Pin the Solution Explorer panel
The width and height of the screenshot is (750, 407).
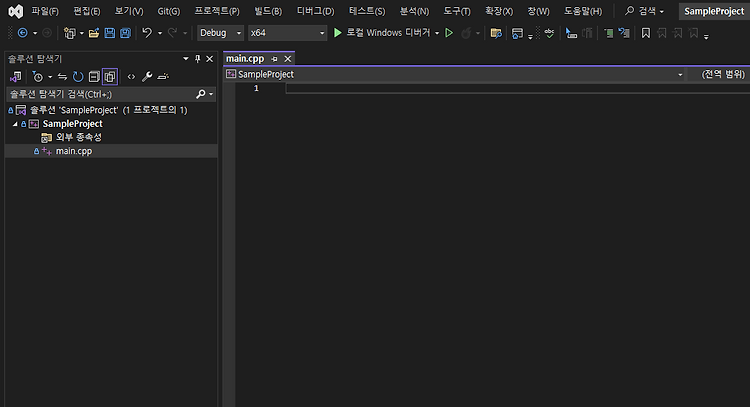coord(198,59)
